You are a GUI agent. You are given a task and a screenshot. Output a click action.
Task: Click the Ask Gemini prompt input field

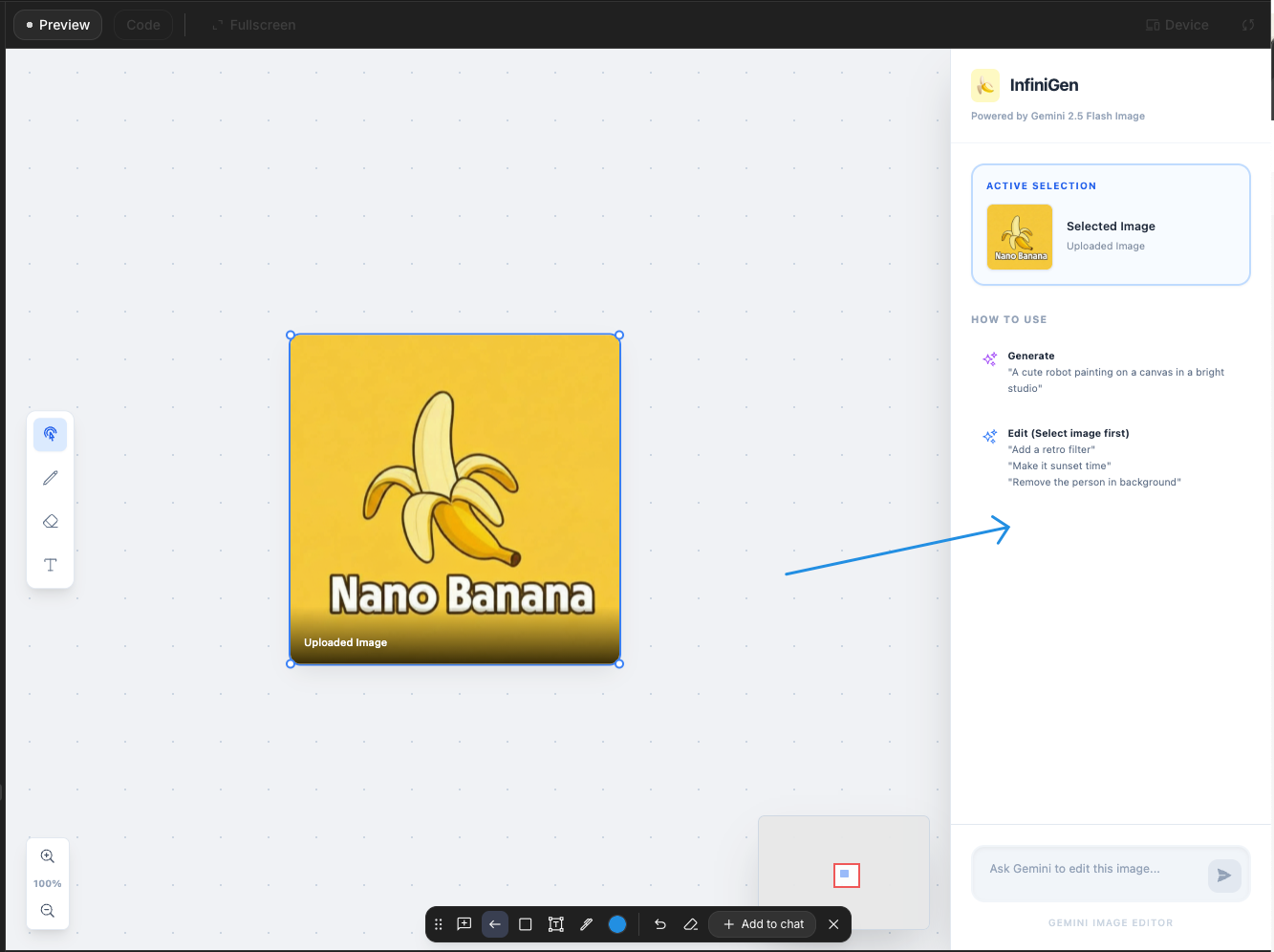(x=1090, y=869)
